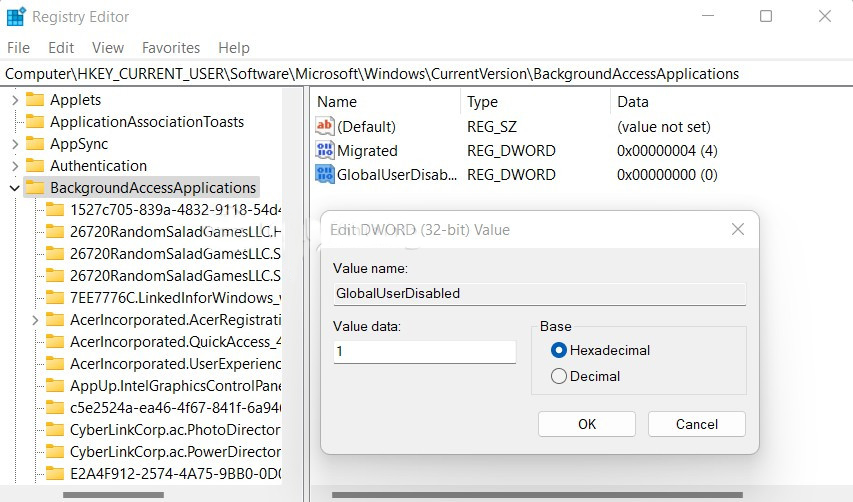Select the Hexadecimal base option
The height and width of the screenshot is (502, 853).
(x=559, y=350)
